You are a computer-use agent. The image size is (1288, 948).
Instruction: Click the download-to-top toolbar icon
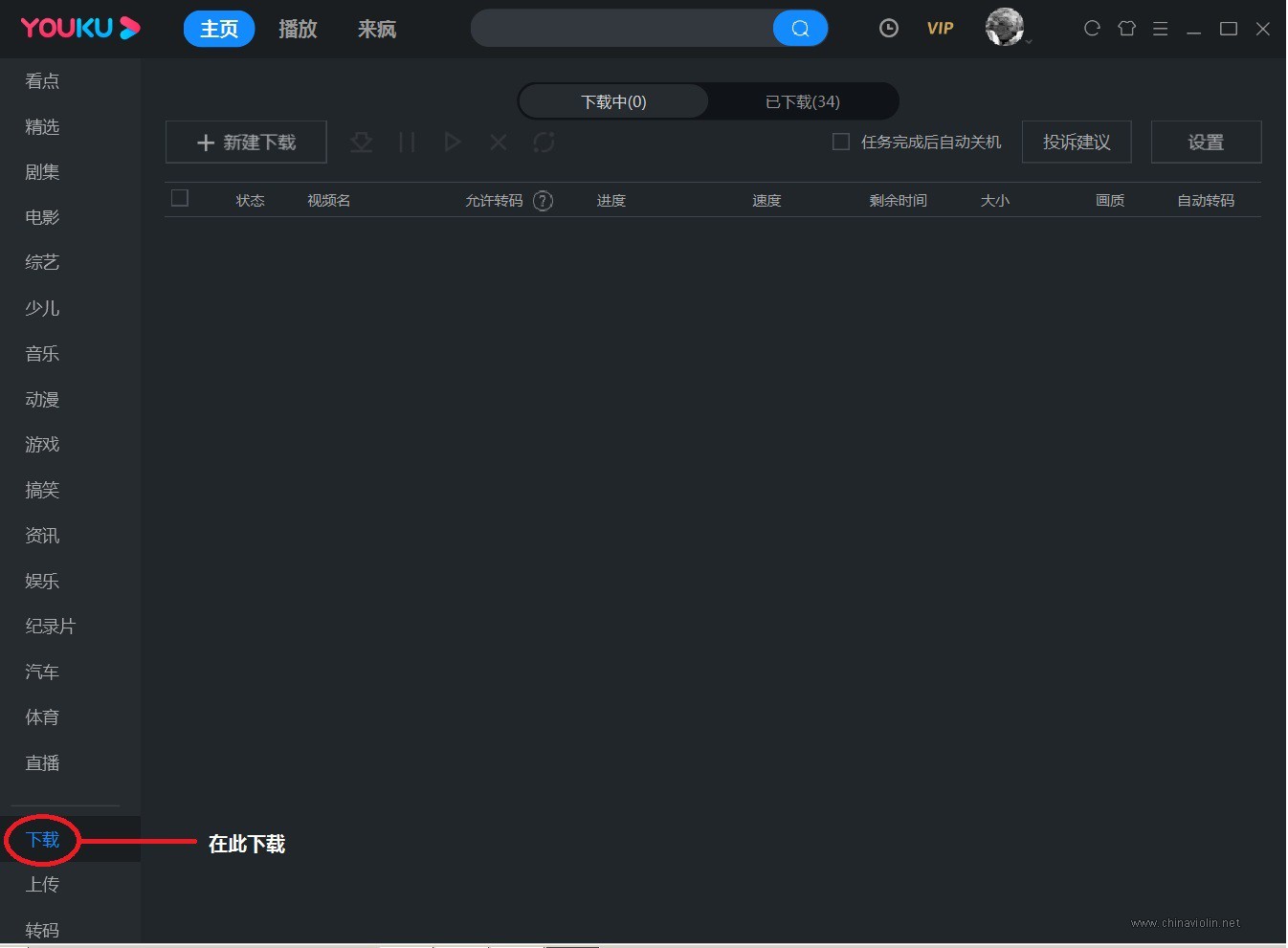tap(361, 143)
